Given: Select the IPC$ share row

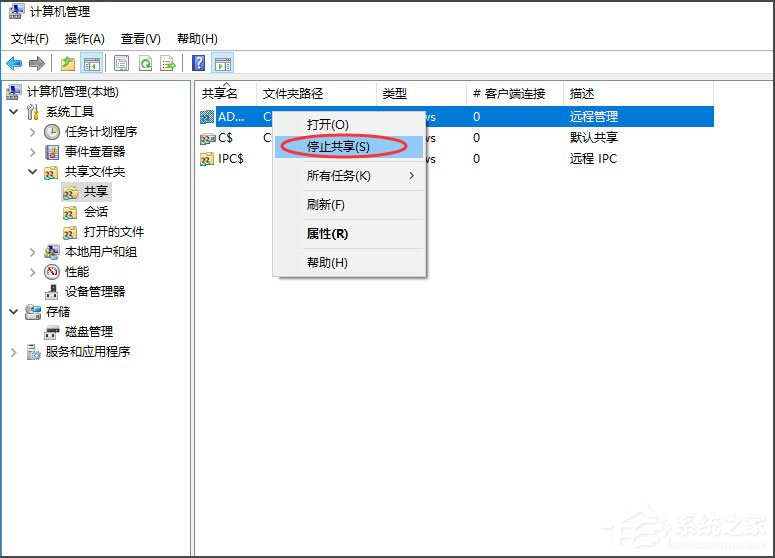Looking at the screenshot, I should tap(230, 159).
